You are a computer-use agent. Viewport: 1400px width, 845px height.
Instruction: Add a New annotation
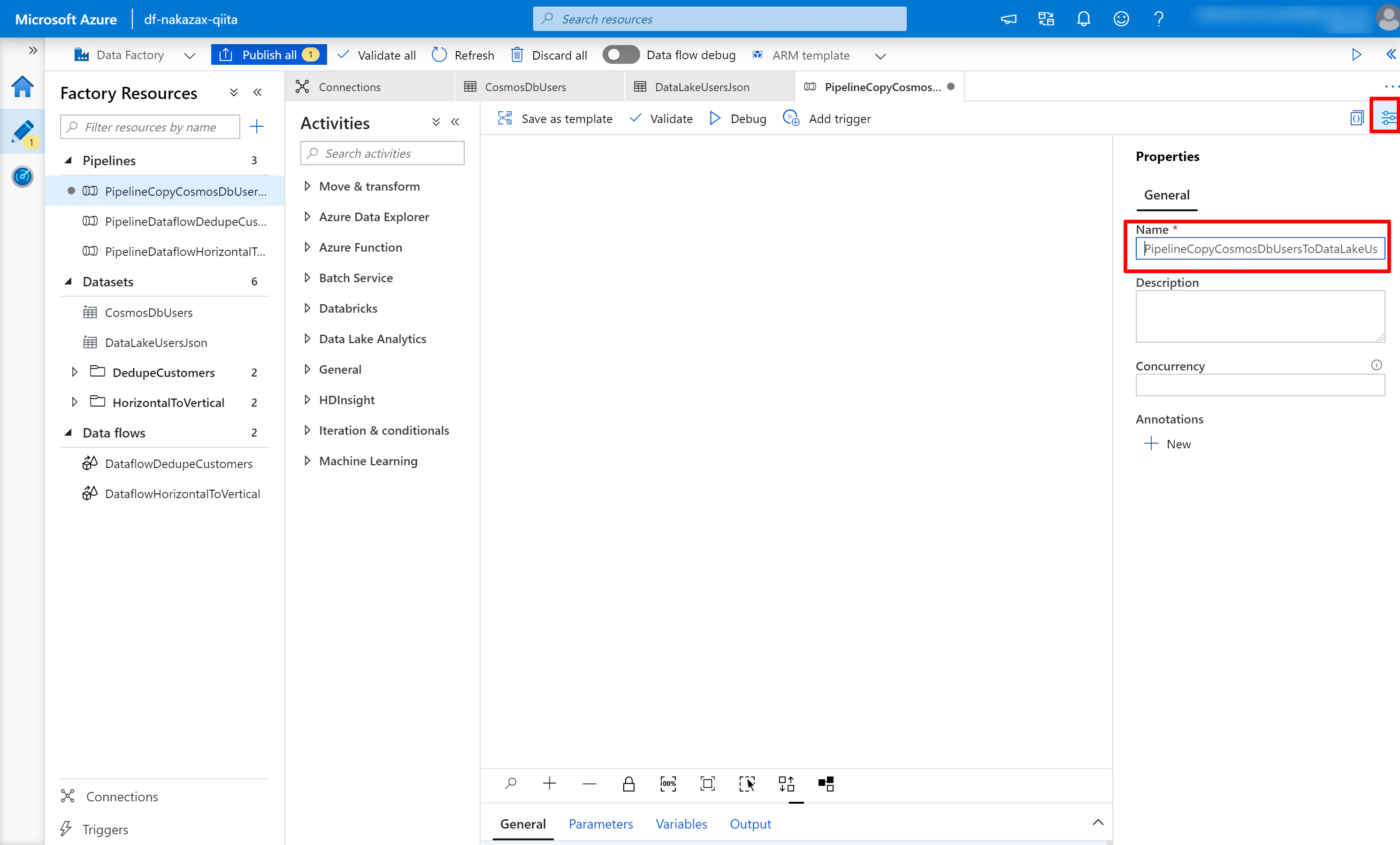1168,444
